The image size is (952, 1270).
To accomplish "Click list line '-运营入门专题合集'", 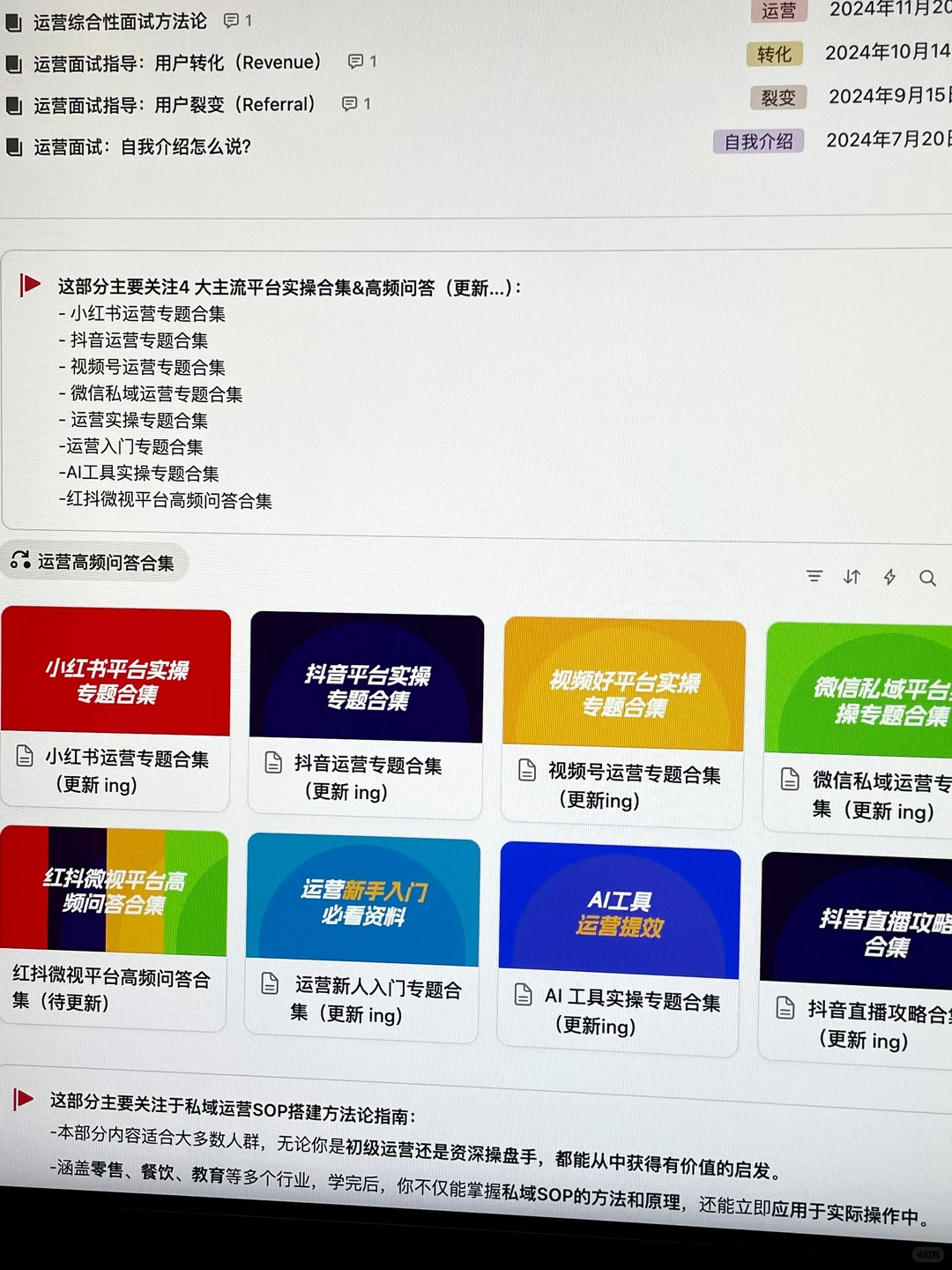I will [x=131, y=447].
